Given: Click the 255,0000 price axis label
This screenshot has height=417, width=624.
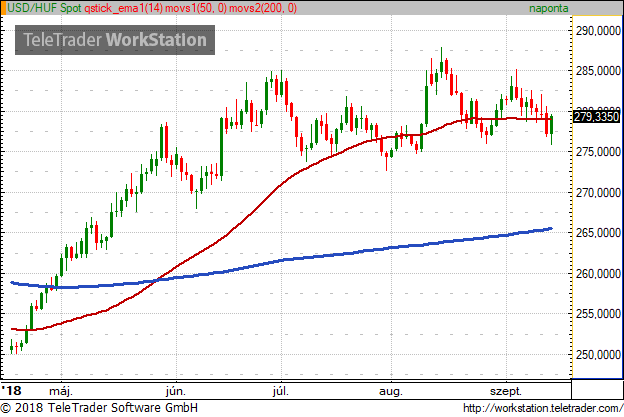Looking at the screenshot, I should [598, 314].
